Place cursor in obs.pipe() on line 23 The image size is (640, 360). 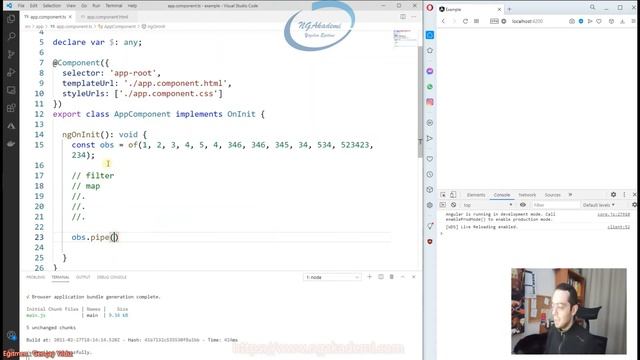pyautogui.click(x=114, y=237)
